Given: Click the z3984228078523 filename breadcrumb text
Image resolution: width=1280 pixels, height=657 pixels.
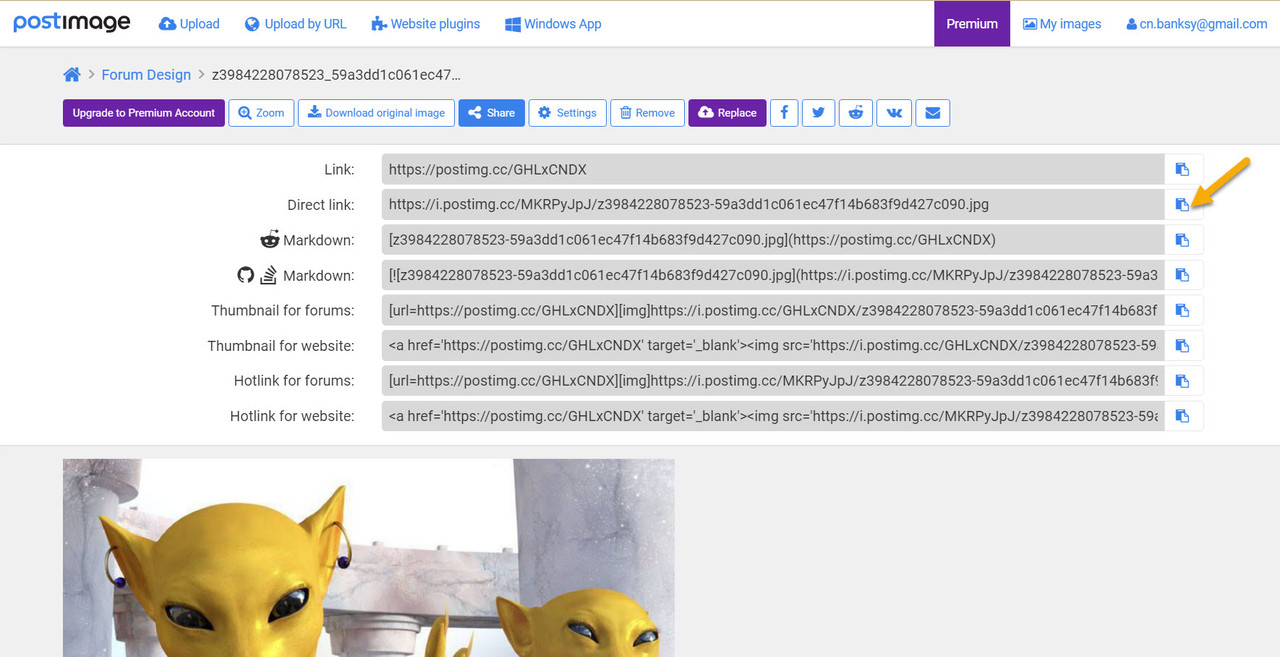Looking at the screenshot, I should click(336, 75).
